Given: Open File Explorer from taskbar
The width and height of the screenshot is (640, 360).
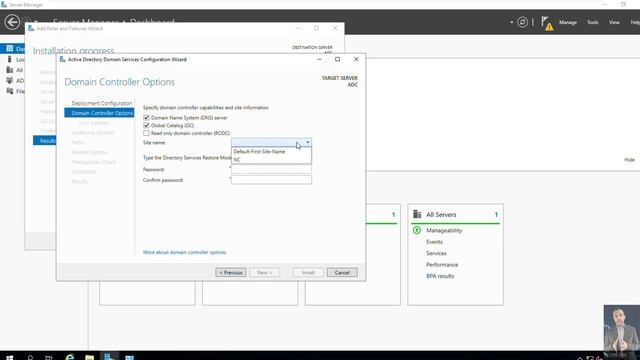Looking at the screenshot, I should click(89, 357).
